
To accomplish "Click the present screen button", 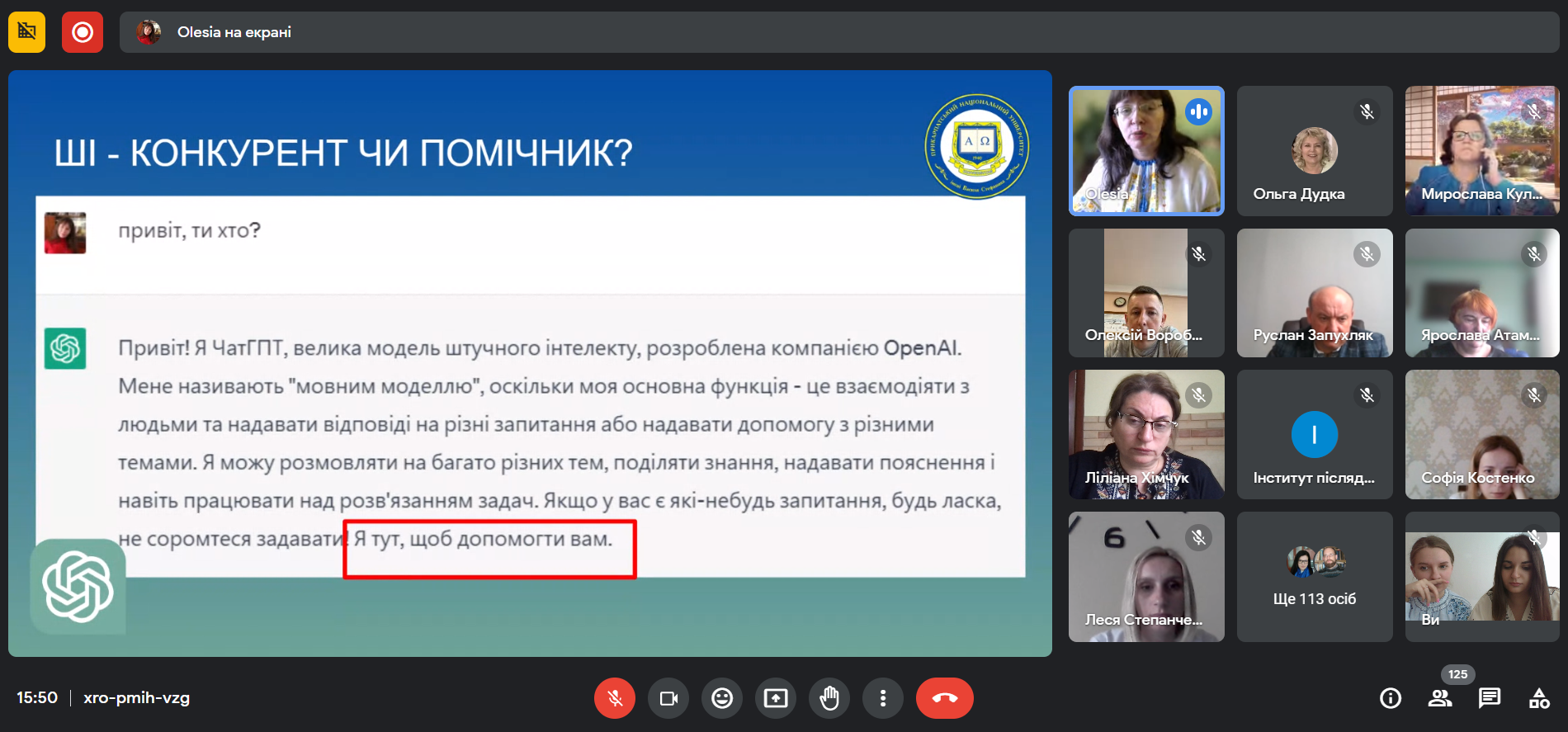I will 776,698.
